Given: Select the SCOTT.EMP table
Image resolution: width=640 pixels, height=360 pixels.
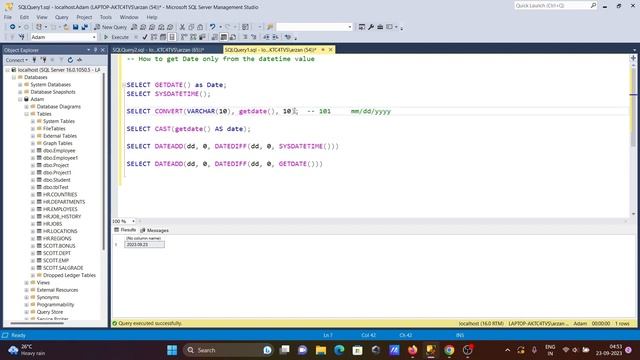Looking at the screenshot, I should [56, 260].
